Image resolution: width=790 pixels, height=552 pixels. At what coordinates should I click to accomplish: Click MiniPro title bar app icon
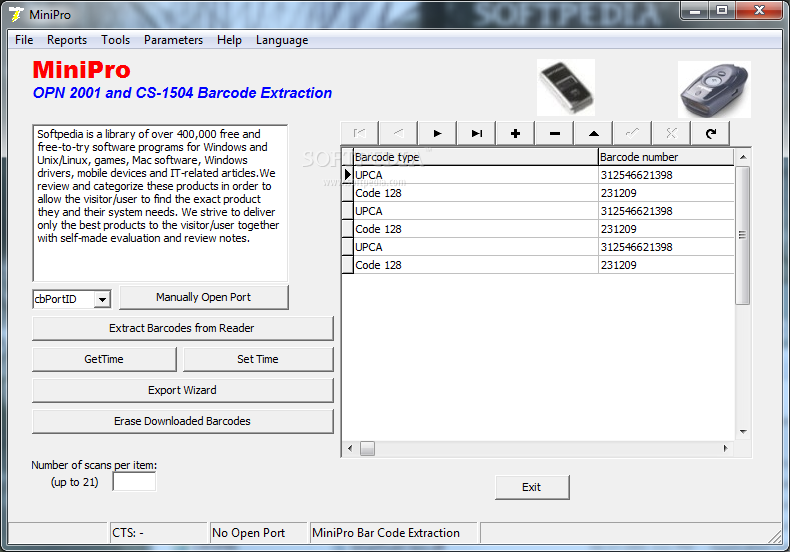pyautogui.click(x=17, y=14)
